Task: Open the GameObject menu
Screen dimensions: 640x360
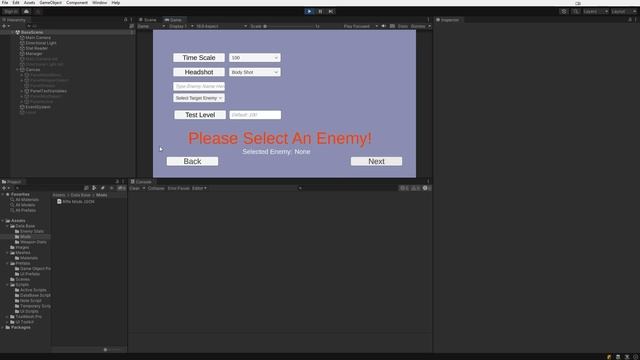Action: point(51,2)
